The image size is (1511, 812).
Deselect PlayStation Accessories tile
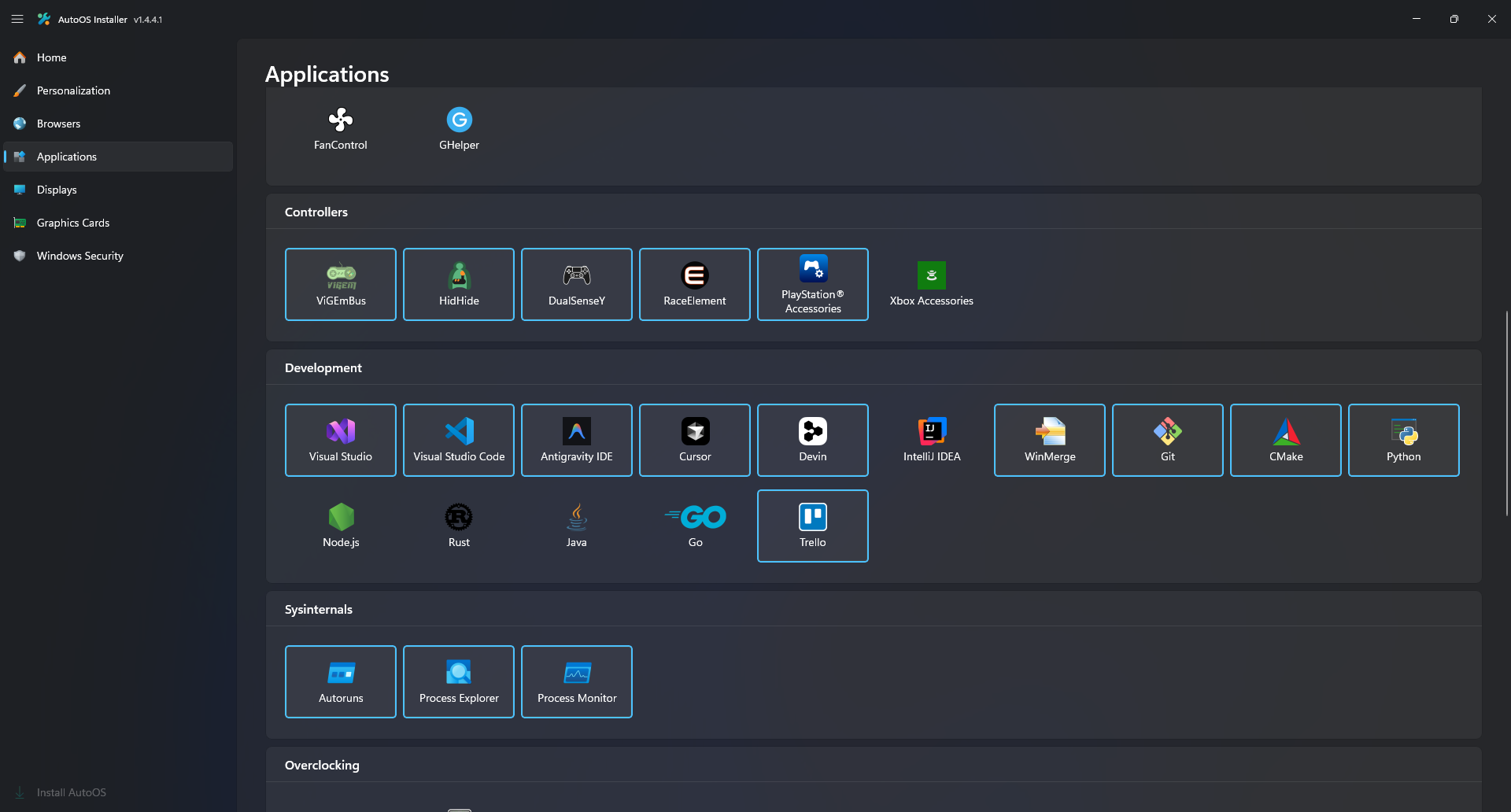tap(813, 284)
